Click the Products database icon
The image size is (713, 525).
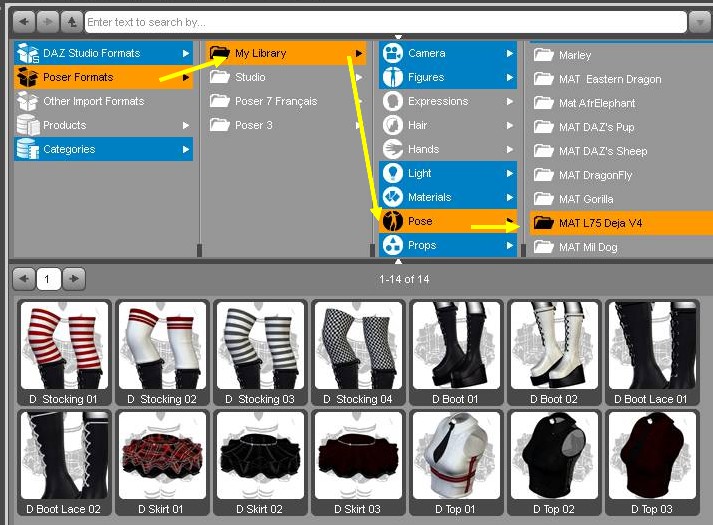[x=27, y=125]
